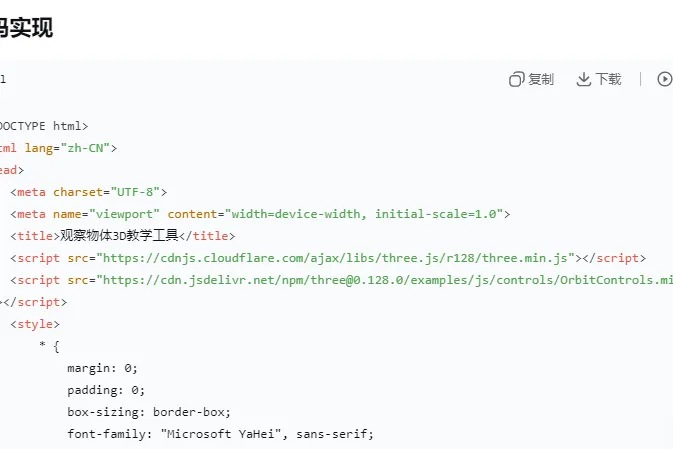Click the cdnjs three.min.js URL
This screenshot has height=449, width=673.
335,258
